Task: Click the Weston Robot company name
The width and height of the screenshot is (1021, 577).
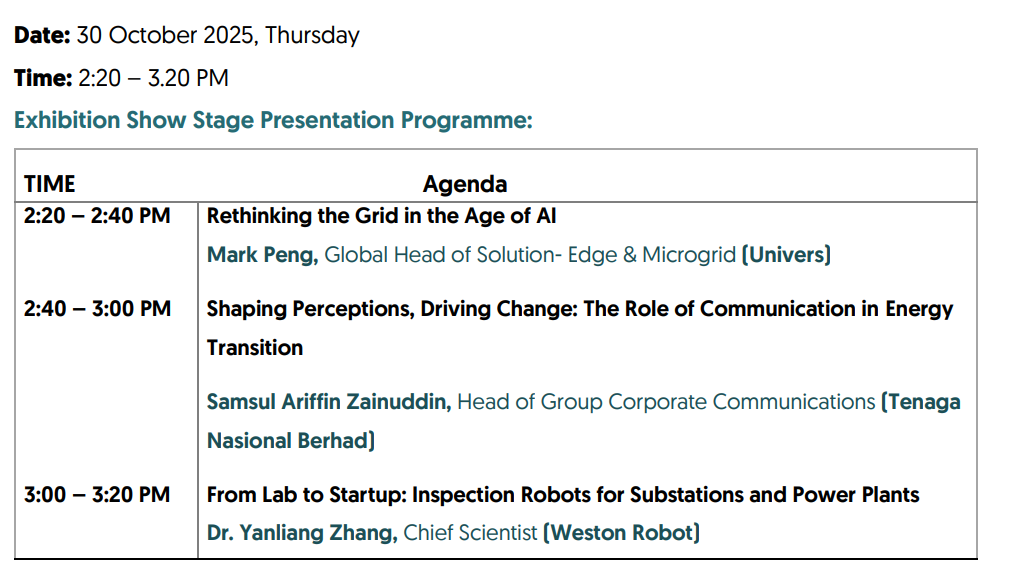Action: point(621,533)
